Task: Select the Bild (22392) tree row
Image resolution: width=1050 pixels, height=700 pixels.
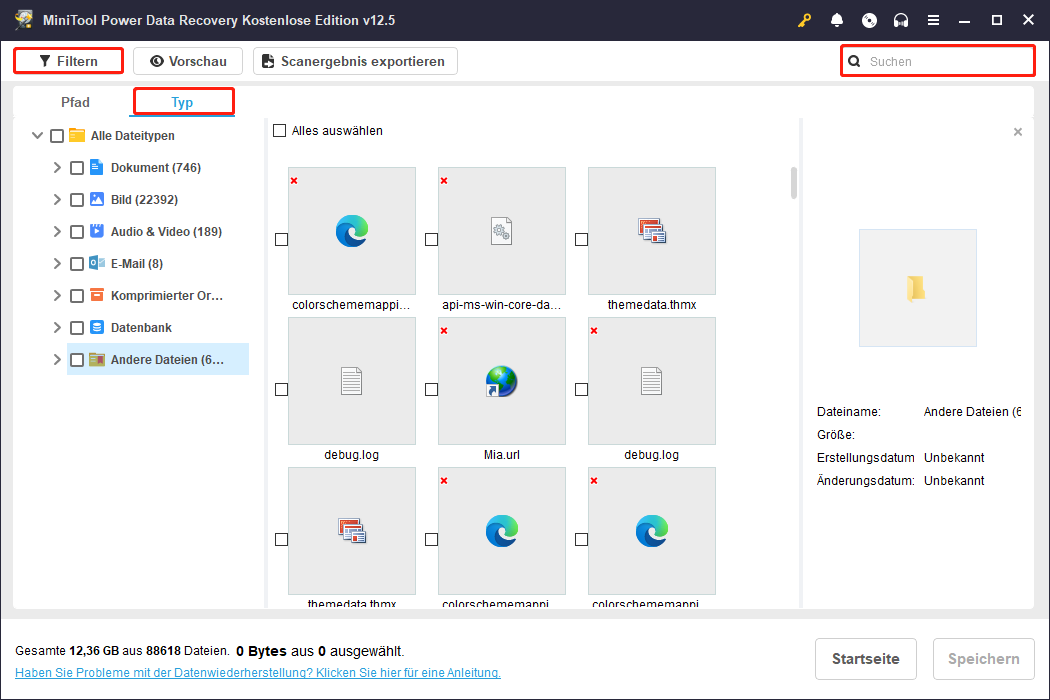Action: point(158,200)
